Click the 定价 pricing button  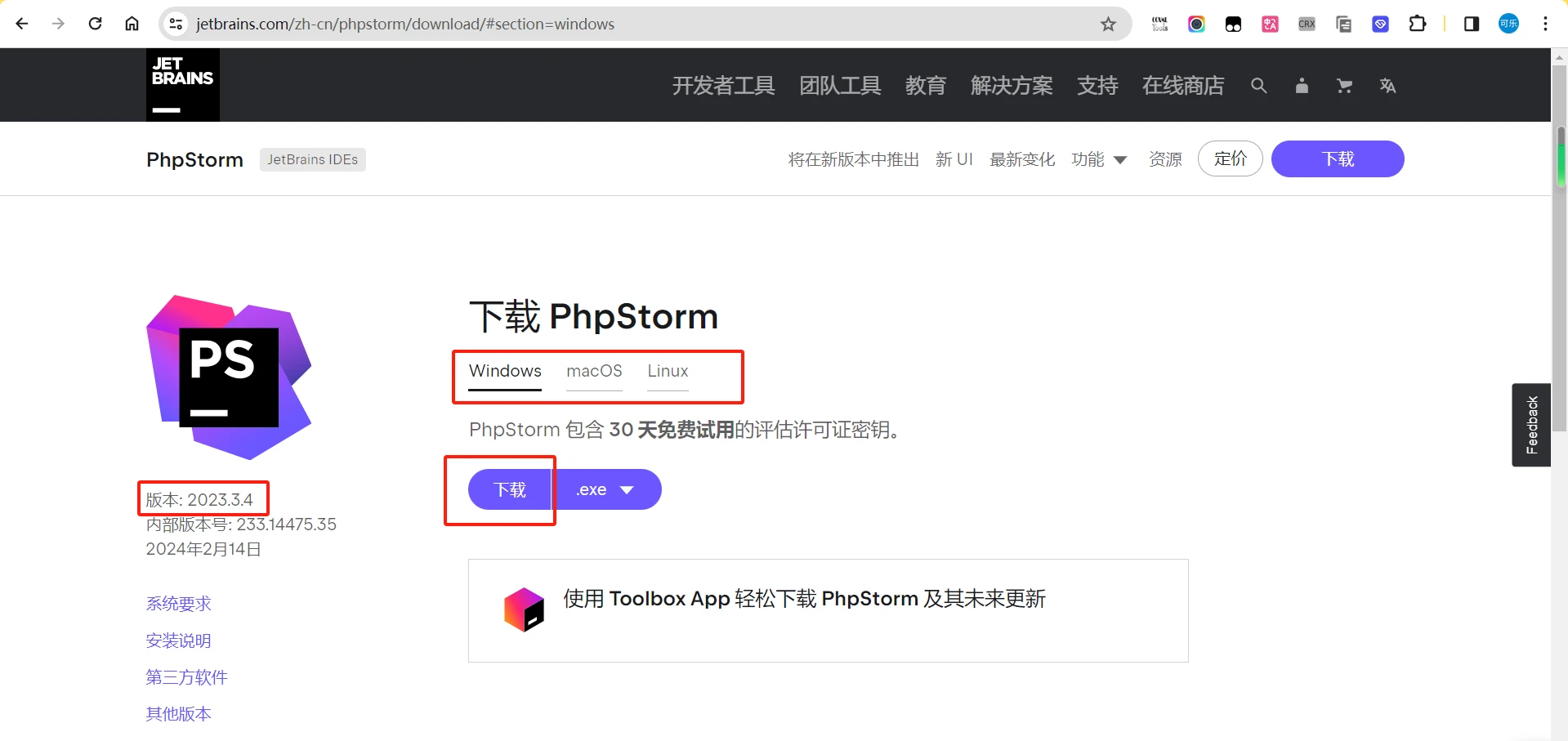[x=1230, y=158]
